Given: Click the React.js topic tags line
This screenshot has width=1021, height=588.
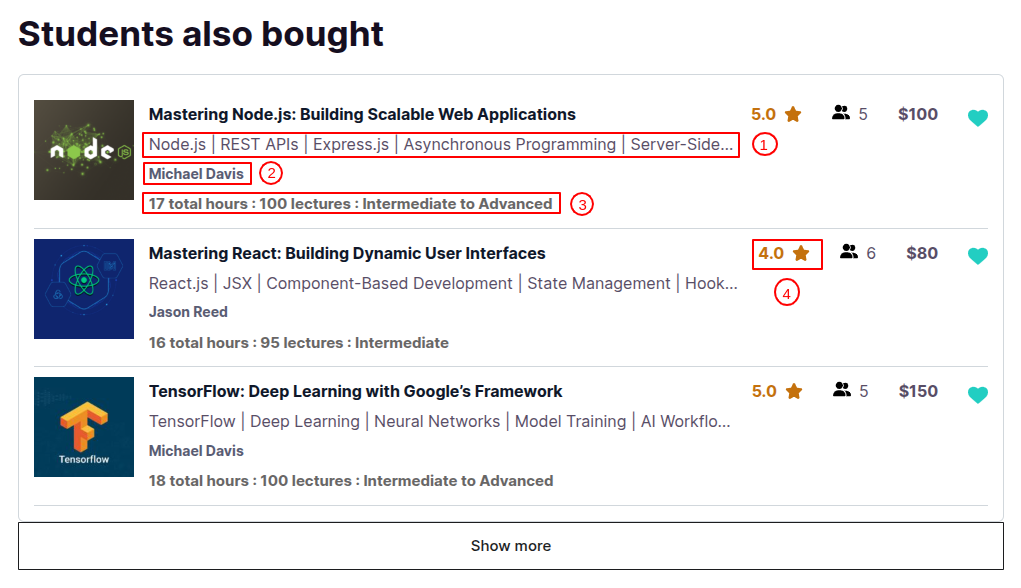Looking at the screenshot, I should click(x=443, y=283).
